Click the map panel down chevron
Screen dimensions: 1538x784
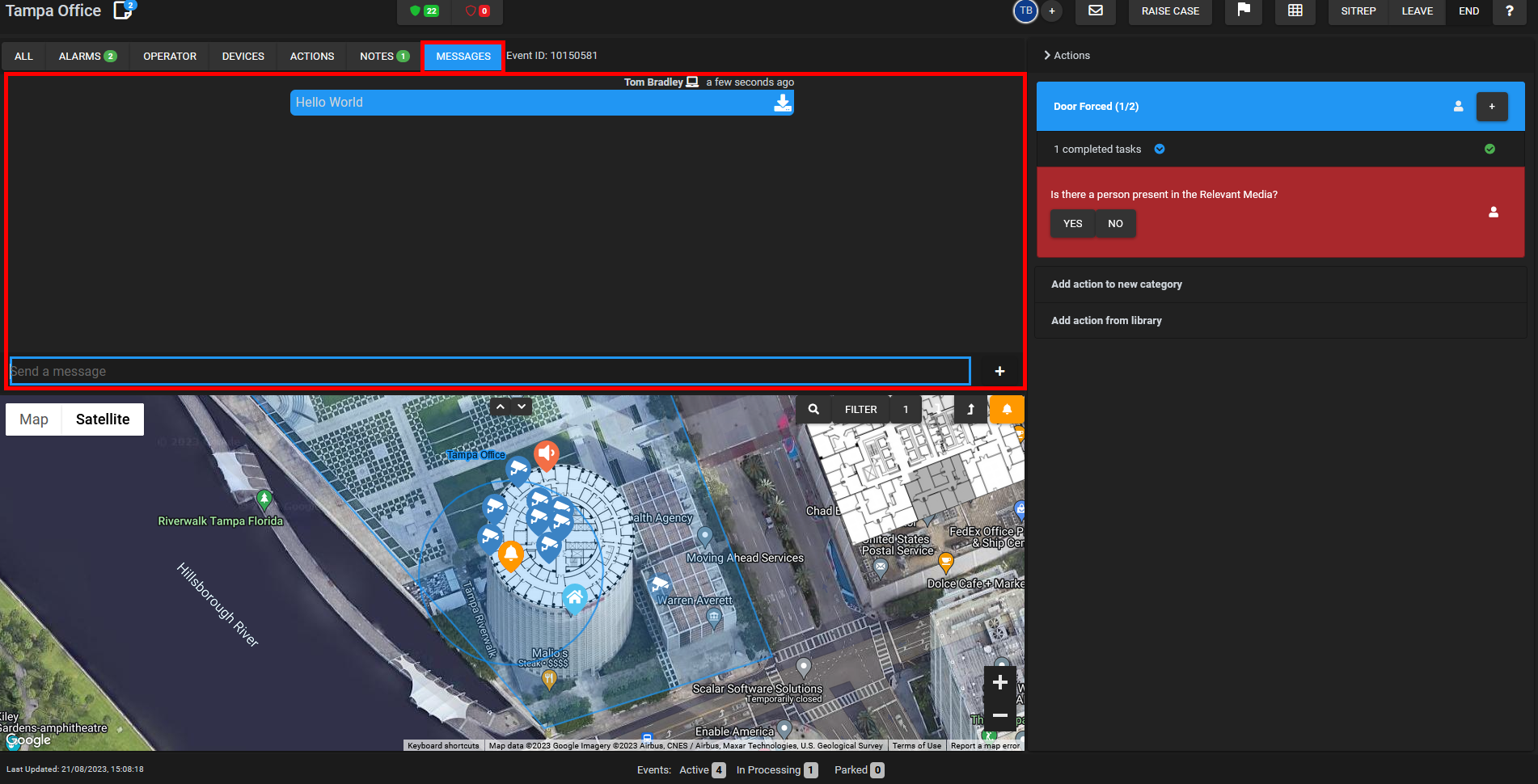click(x=522, y=407)
